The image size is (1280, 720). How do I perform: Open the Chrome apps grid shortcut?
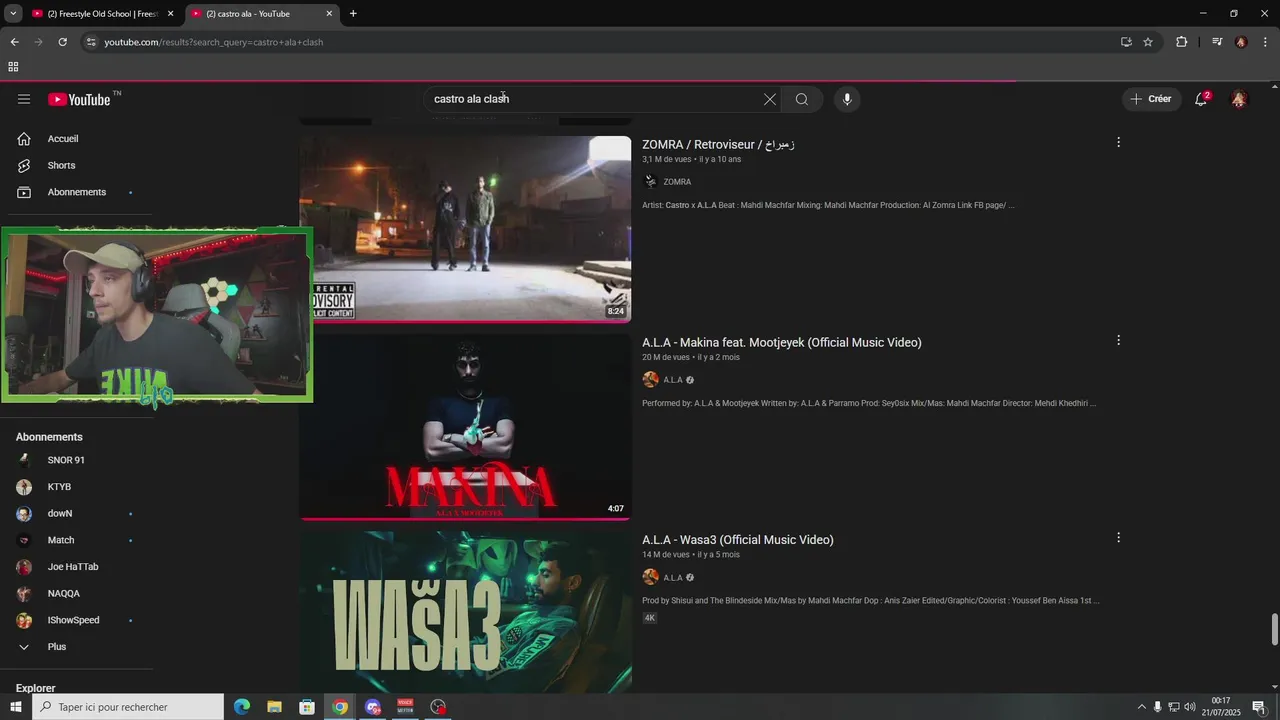pos(13,67)
